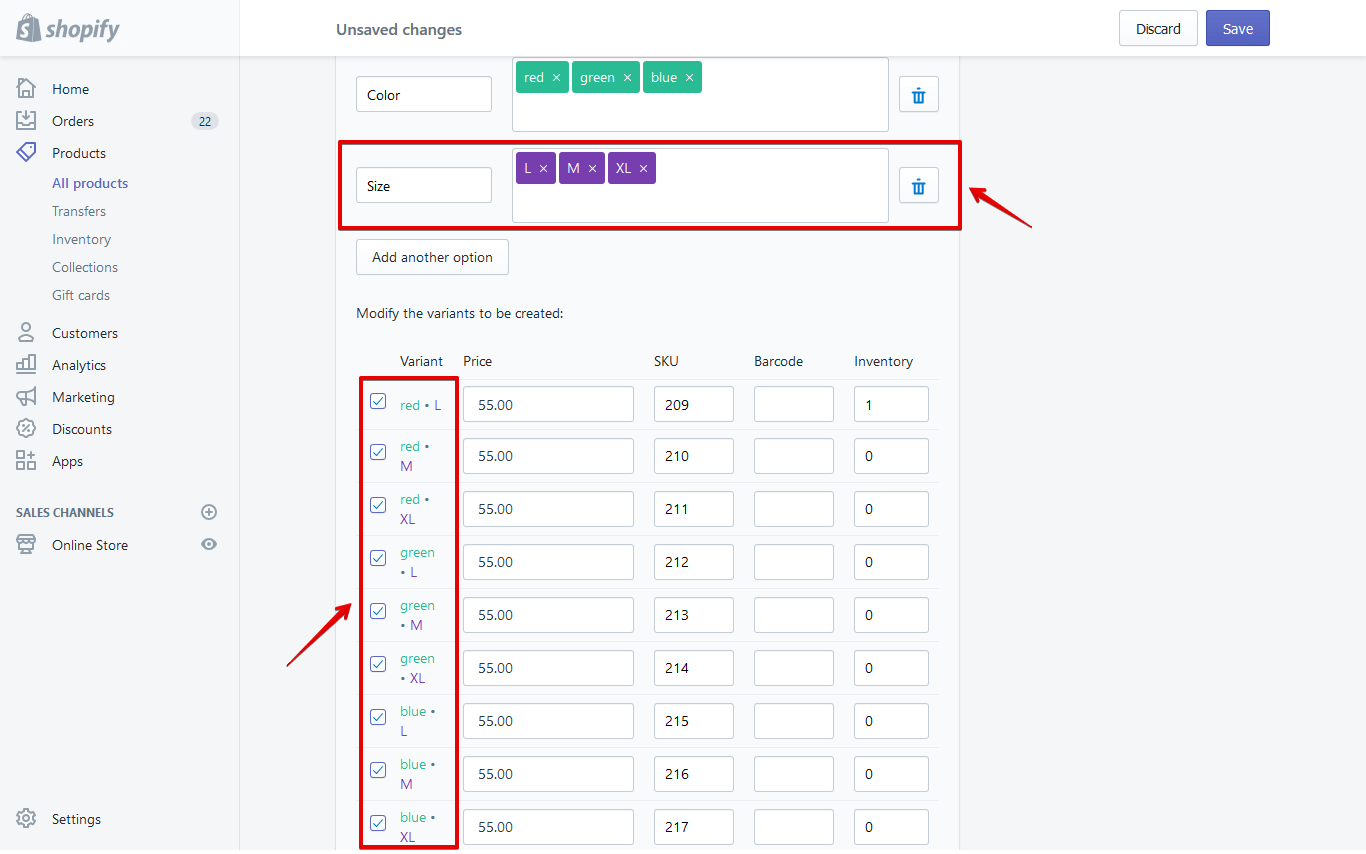The width and height of the screenshot is (1366, 854).
Task: Remove the XL size tag
Action: 643,169
